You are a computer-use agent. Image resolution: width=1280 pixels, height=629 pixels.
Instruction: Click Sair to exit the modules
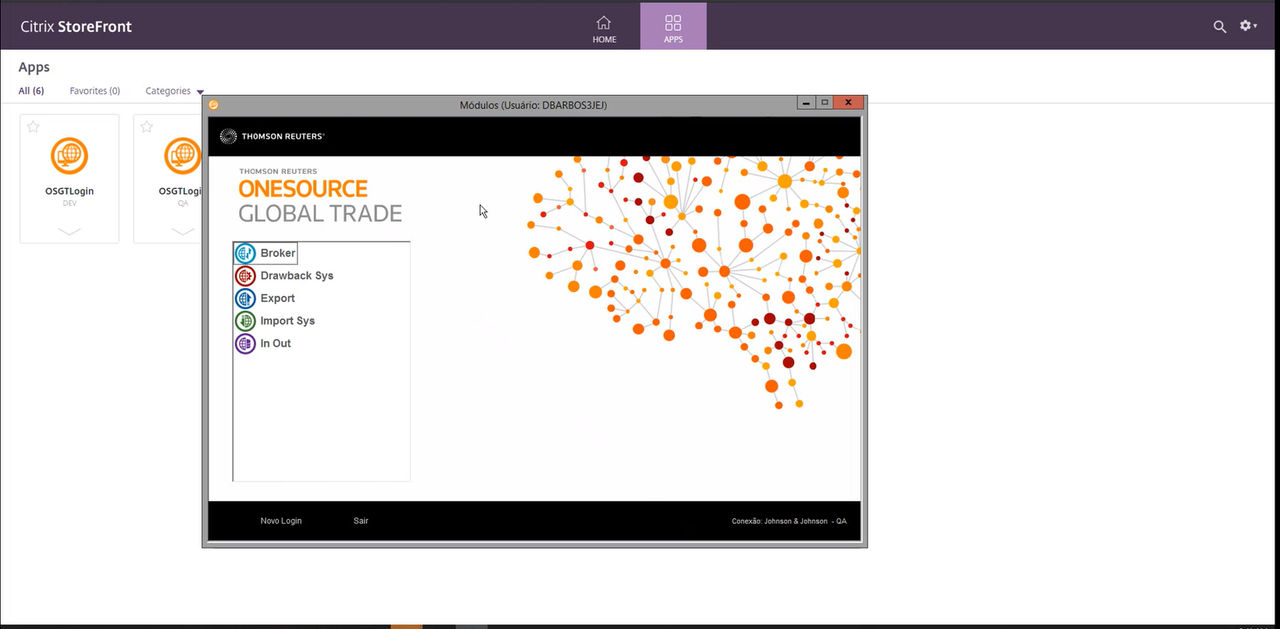coord(361,521)
